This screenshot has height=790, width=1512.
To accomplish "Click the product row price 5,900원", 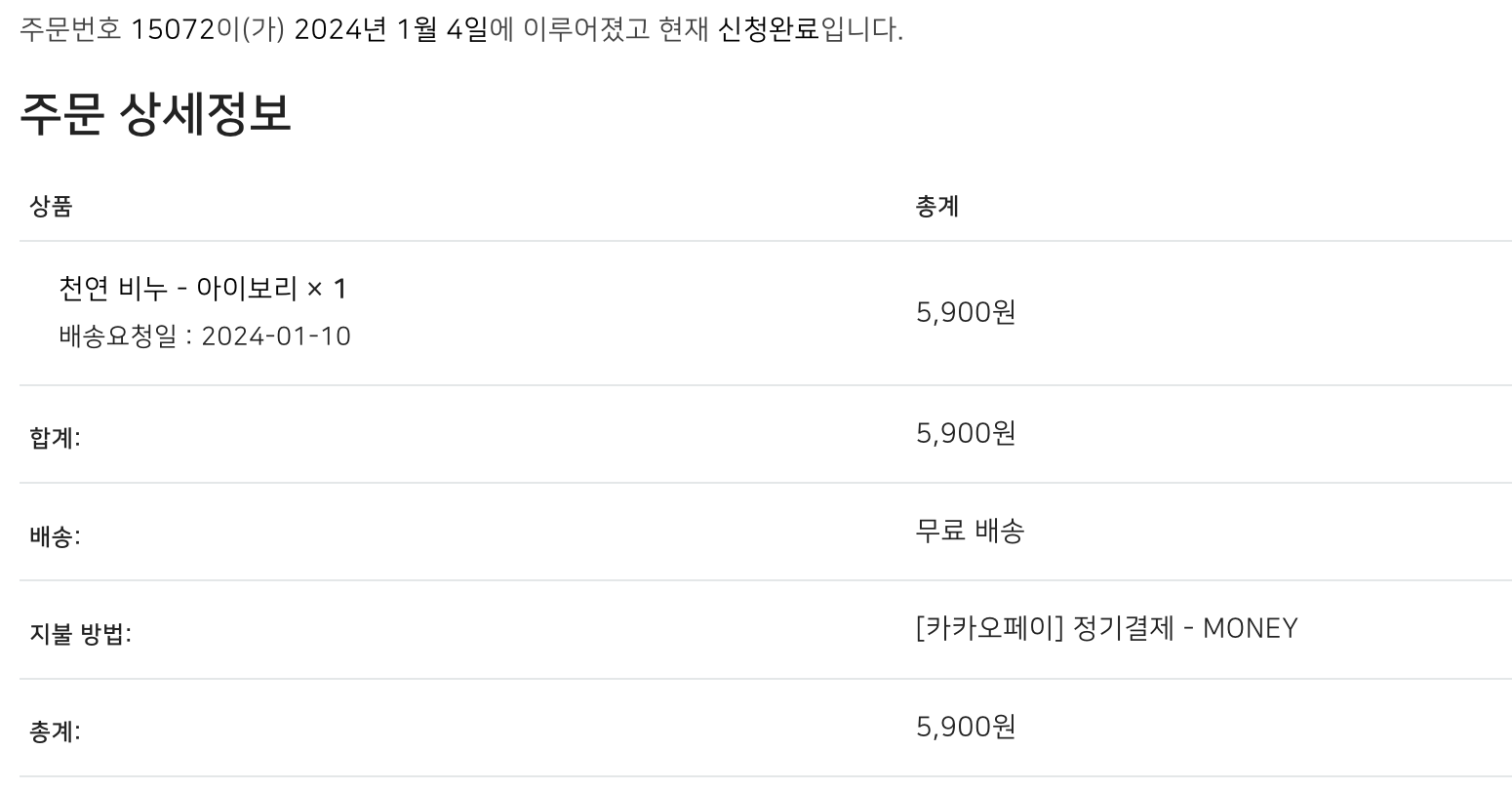I will pos(966,312).
